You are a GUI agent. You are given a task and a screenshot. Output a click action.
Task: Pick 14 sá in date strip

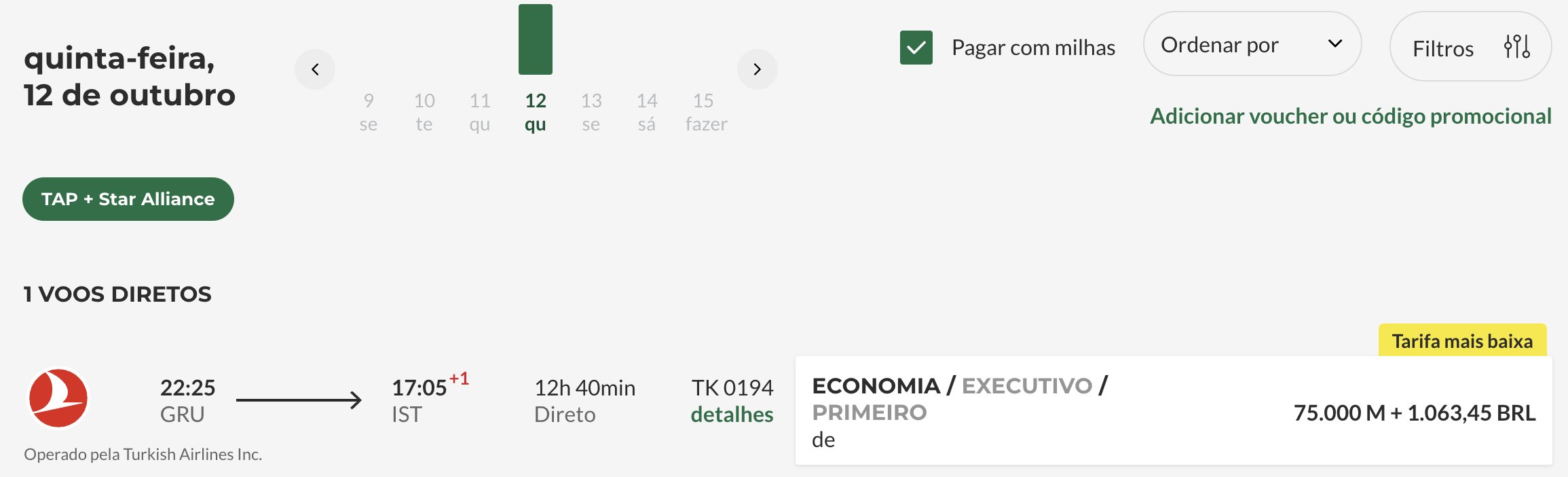point(647,112)
